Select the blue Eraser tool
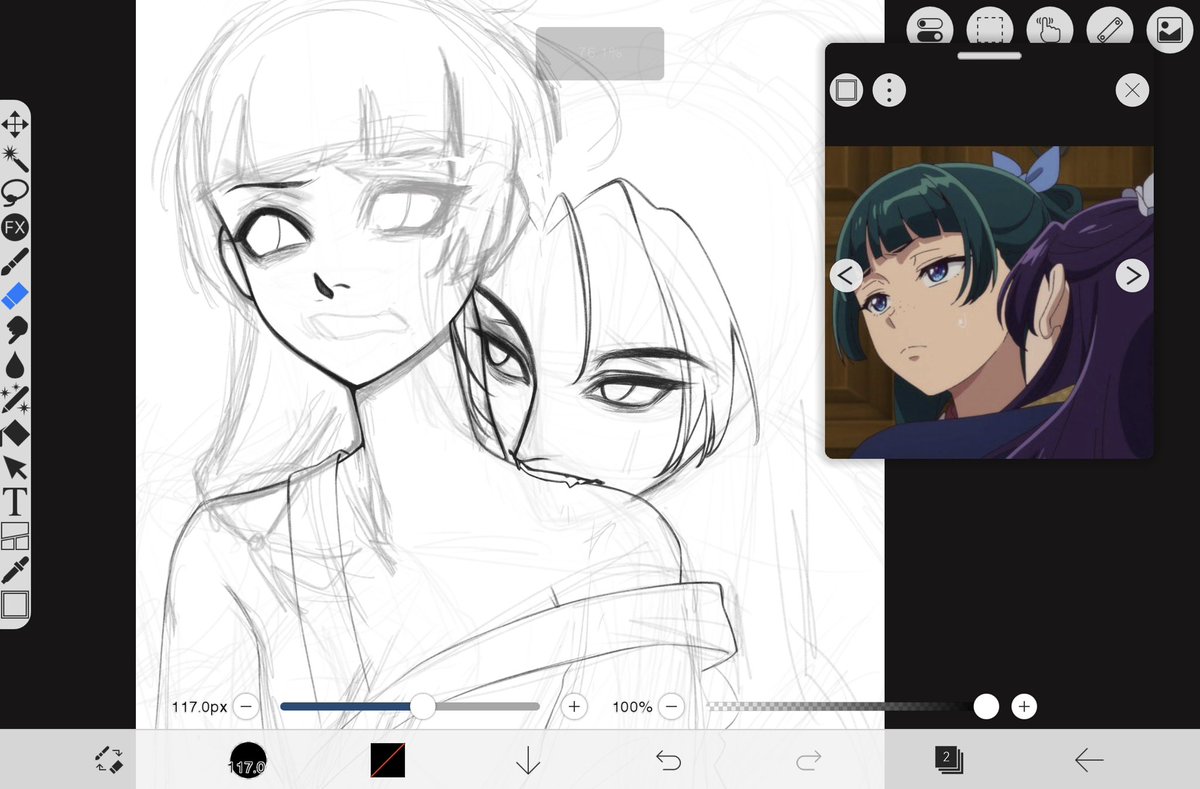This screenshot has height=789, width=1200. coord(14,296)
